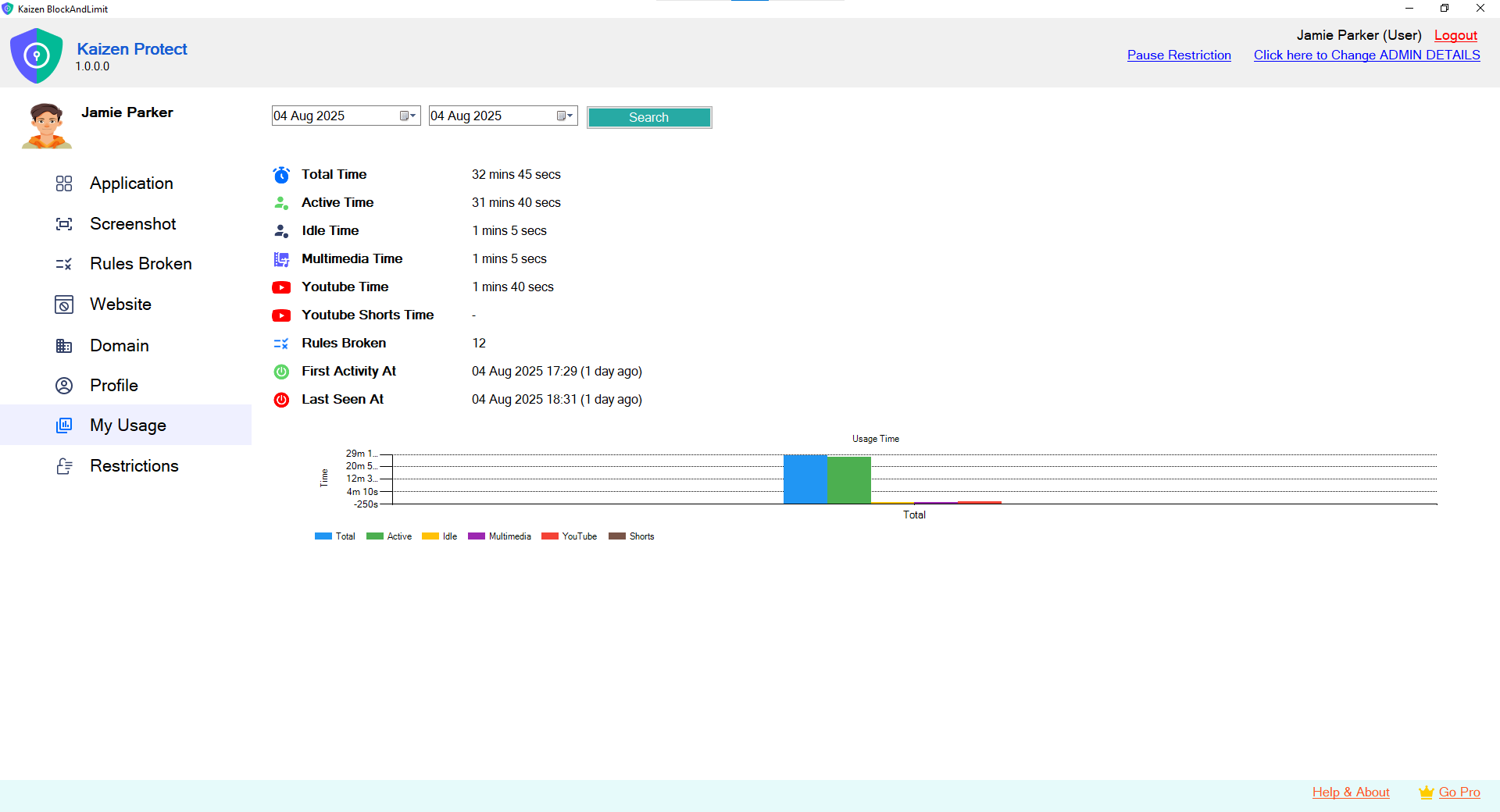Click the Restrictions icon in sidebar

[x=64, y=466]
